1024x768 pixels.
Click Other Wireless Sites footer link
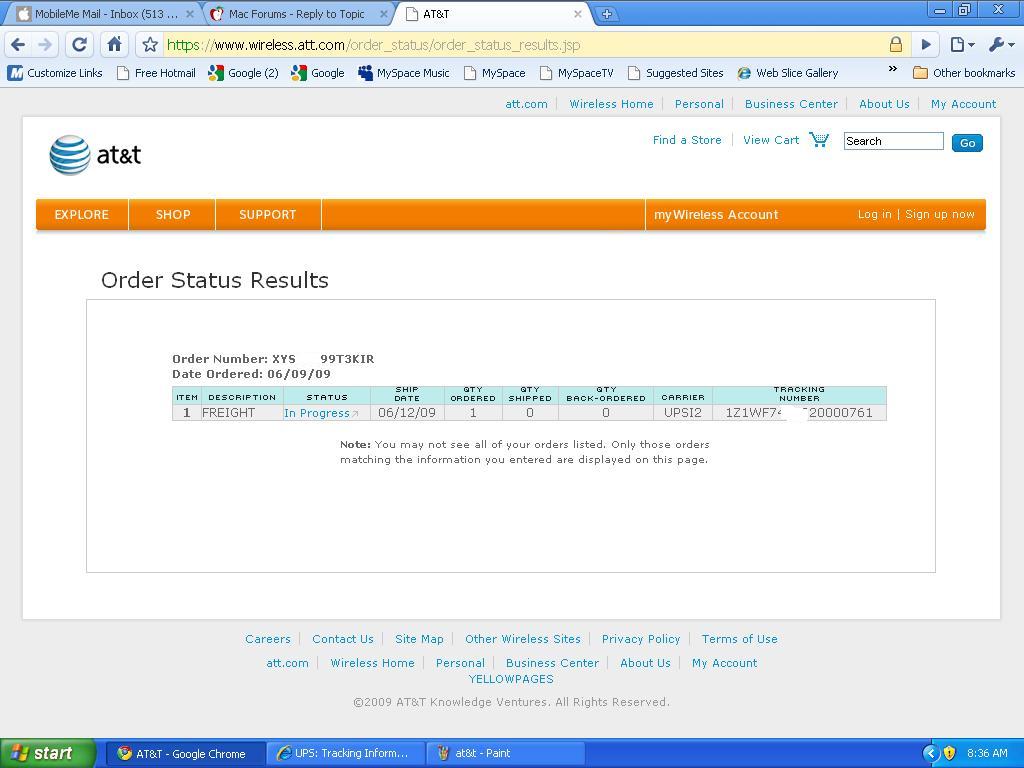tap(522, 639)
